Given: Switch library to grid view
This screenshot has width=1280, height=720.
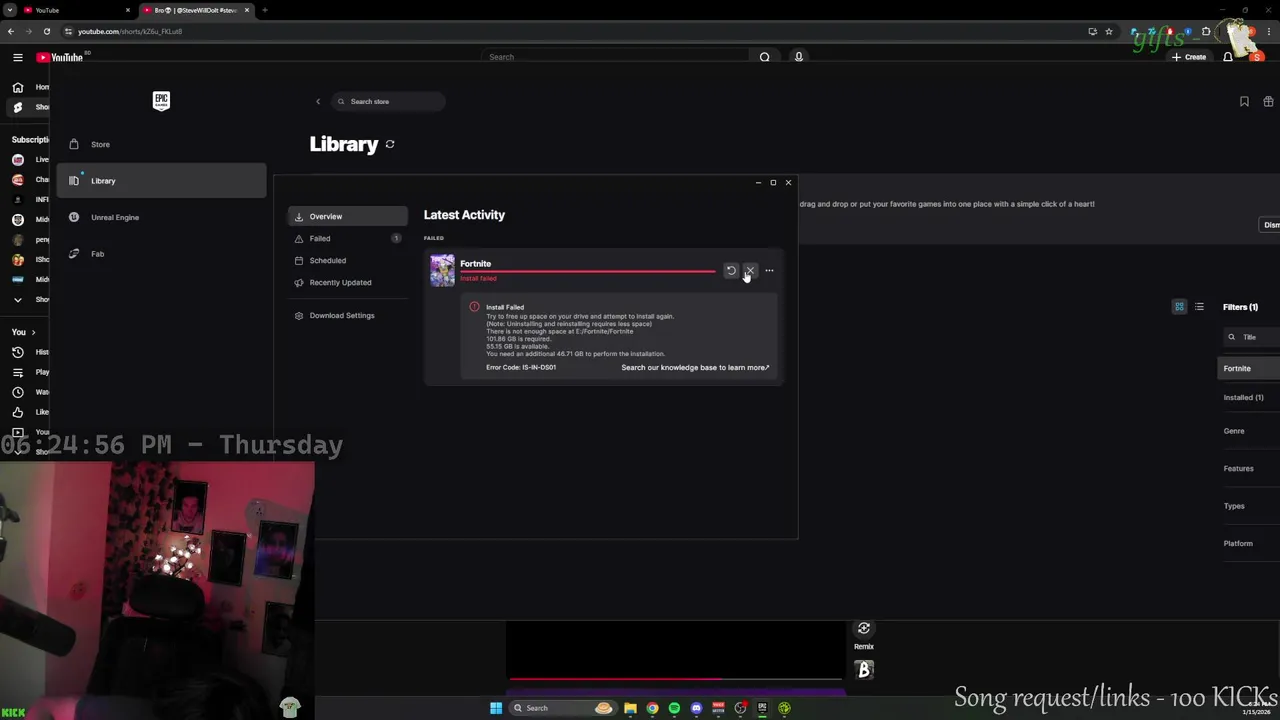Looking at the screenshot, I should (x=1179, y=307).
